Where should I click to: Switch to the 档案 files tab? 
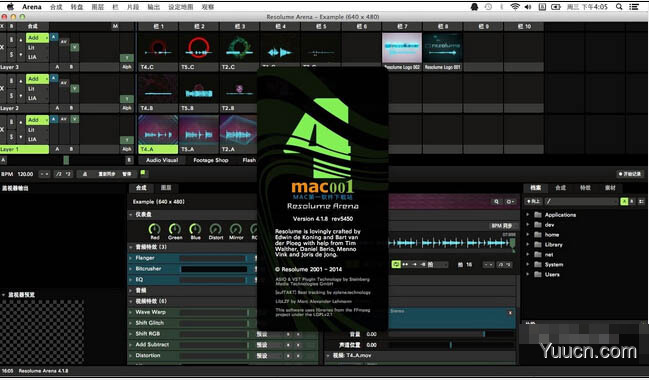(536, 188)
